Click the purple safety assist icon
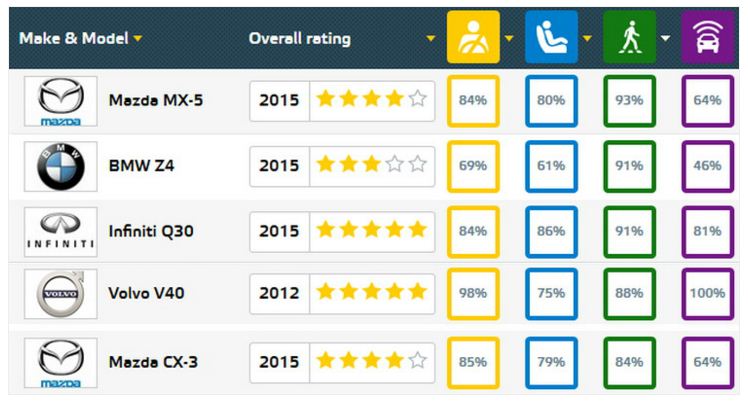The image size is (748, 401). [x=708, y=38]
